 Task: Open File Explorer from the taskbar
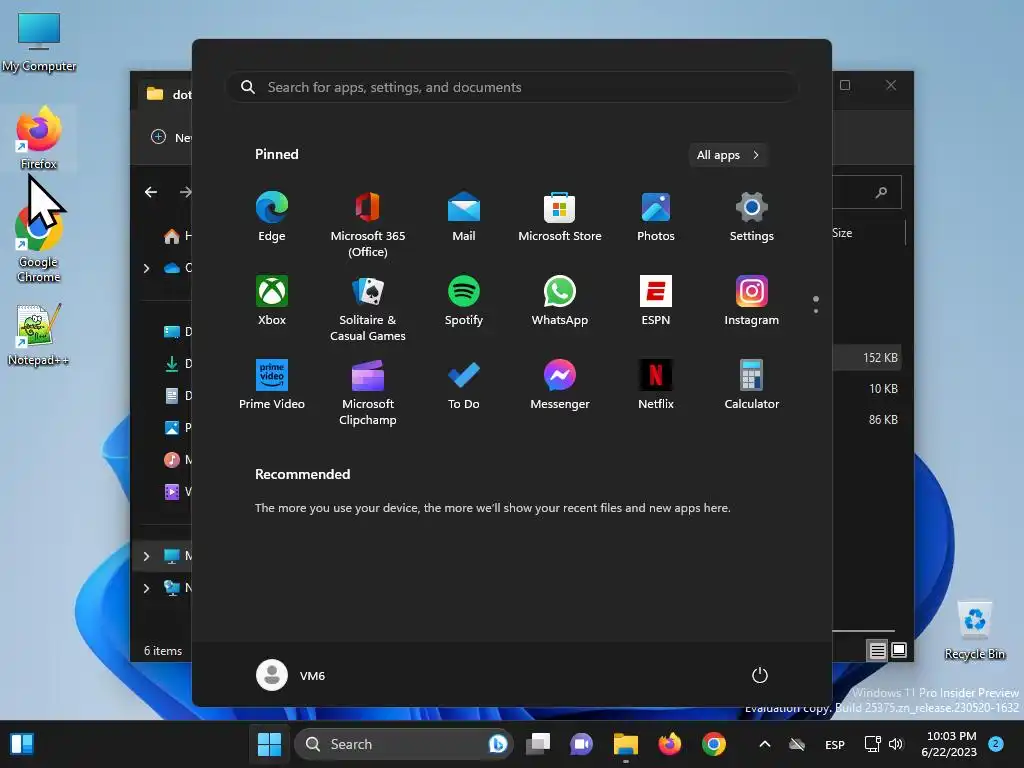626,744
